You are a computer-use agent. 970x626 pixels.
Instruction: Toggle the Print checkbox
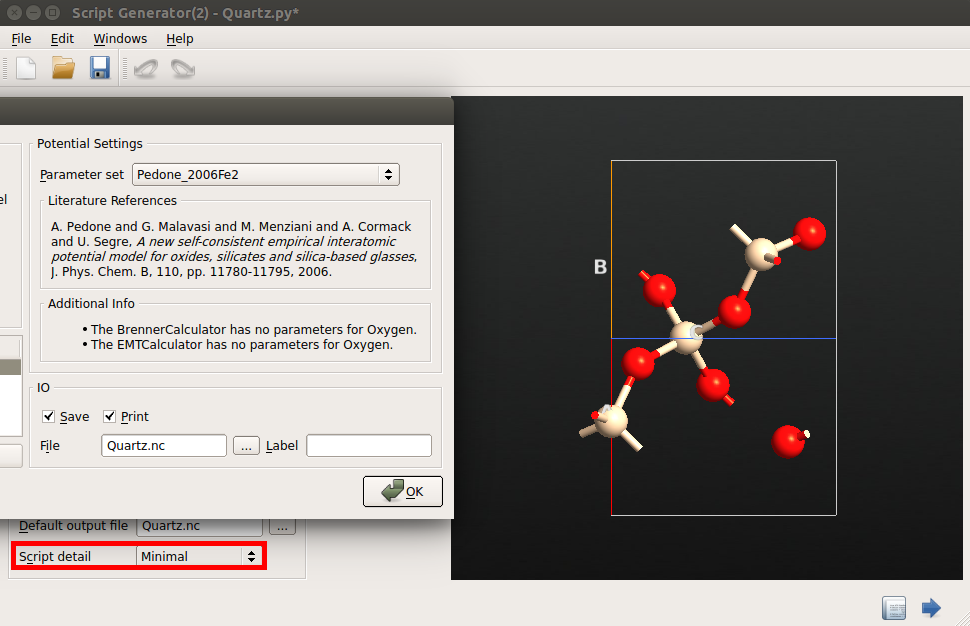[x=109, y=416]
